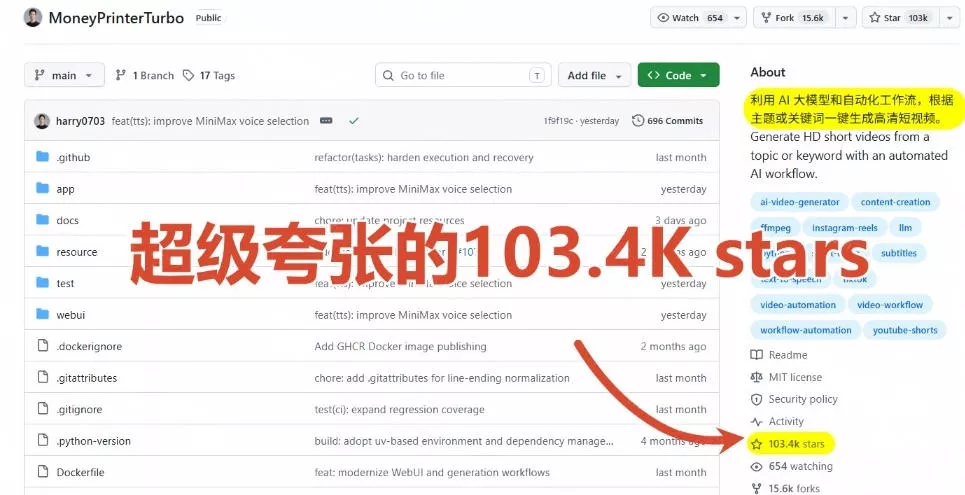
Task: Click the docs folder icon
Action: (x=42, y=219)
